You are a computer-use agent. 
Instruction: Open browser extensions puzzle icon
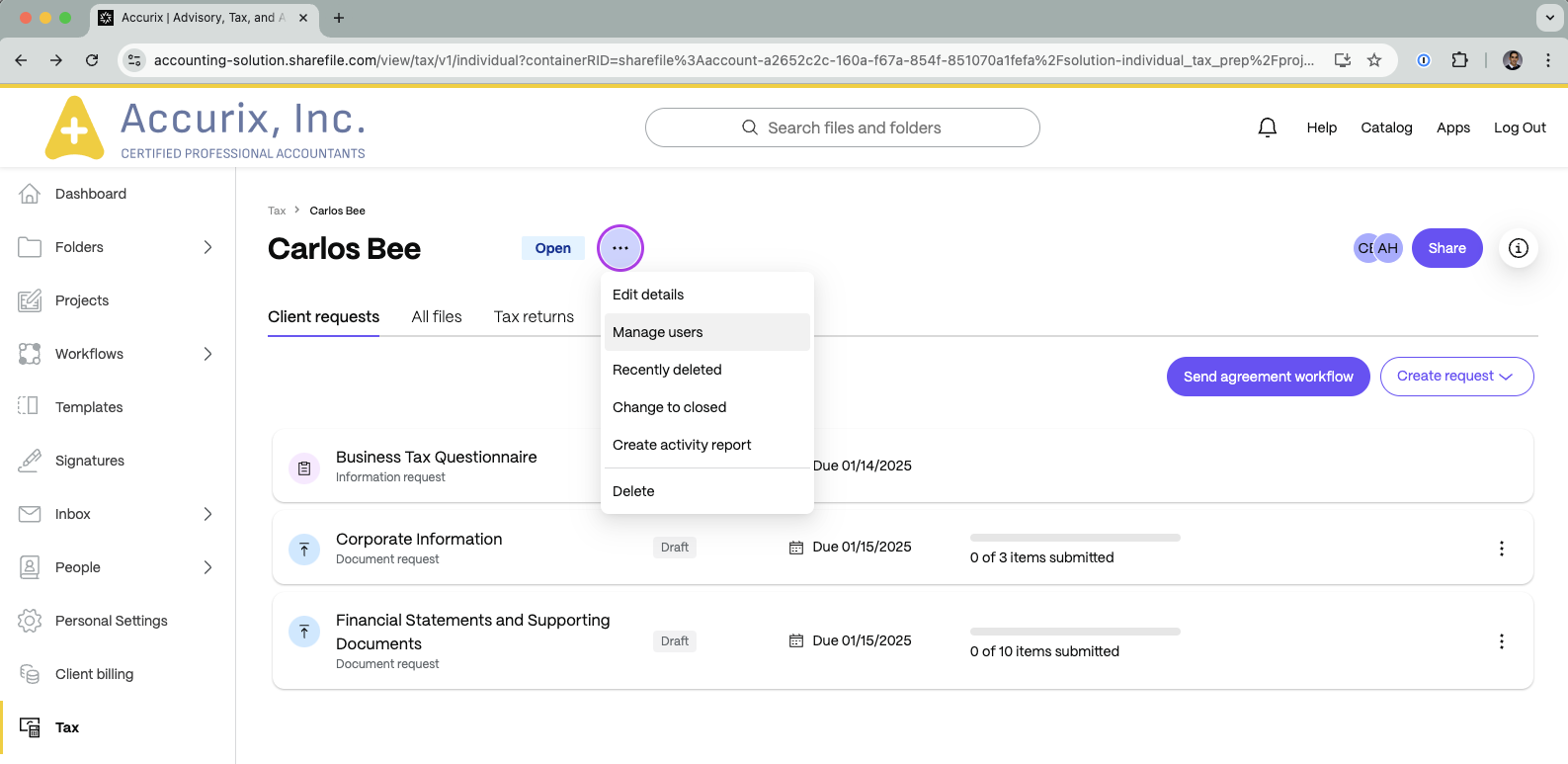click(1459, 60)
